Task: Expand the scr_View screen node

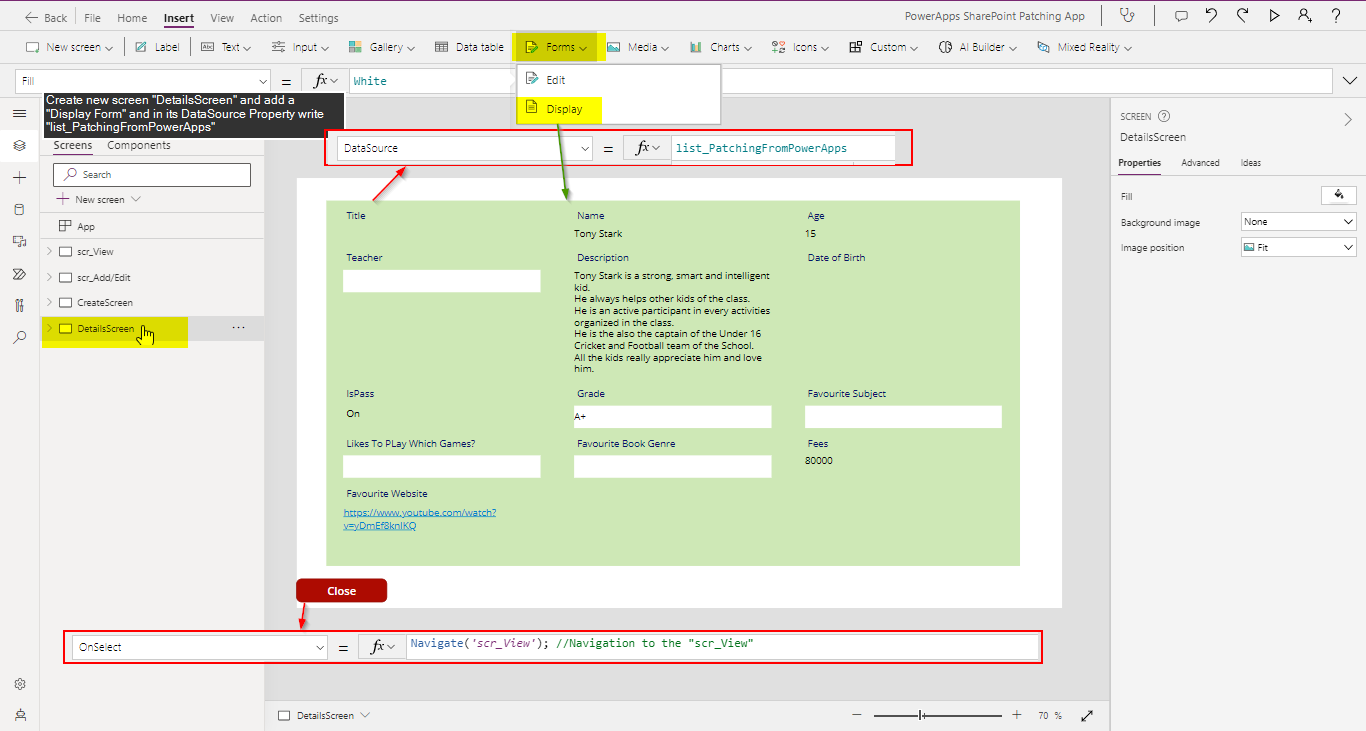Action: 49,251
